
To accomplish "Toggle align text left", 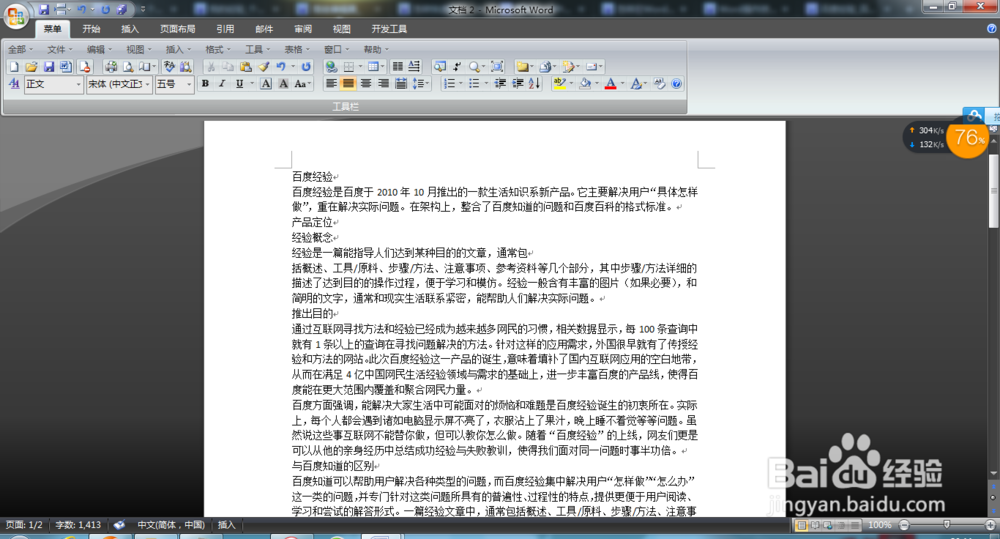I will click(331, 84).
